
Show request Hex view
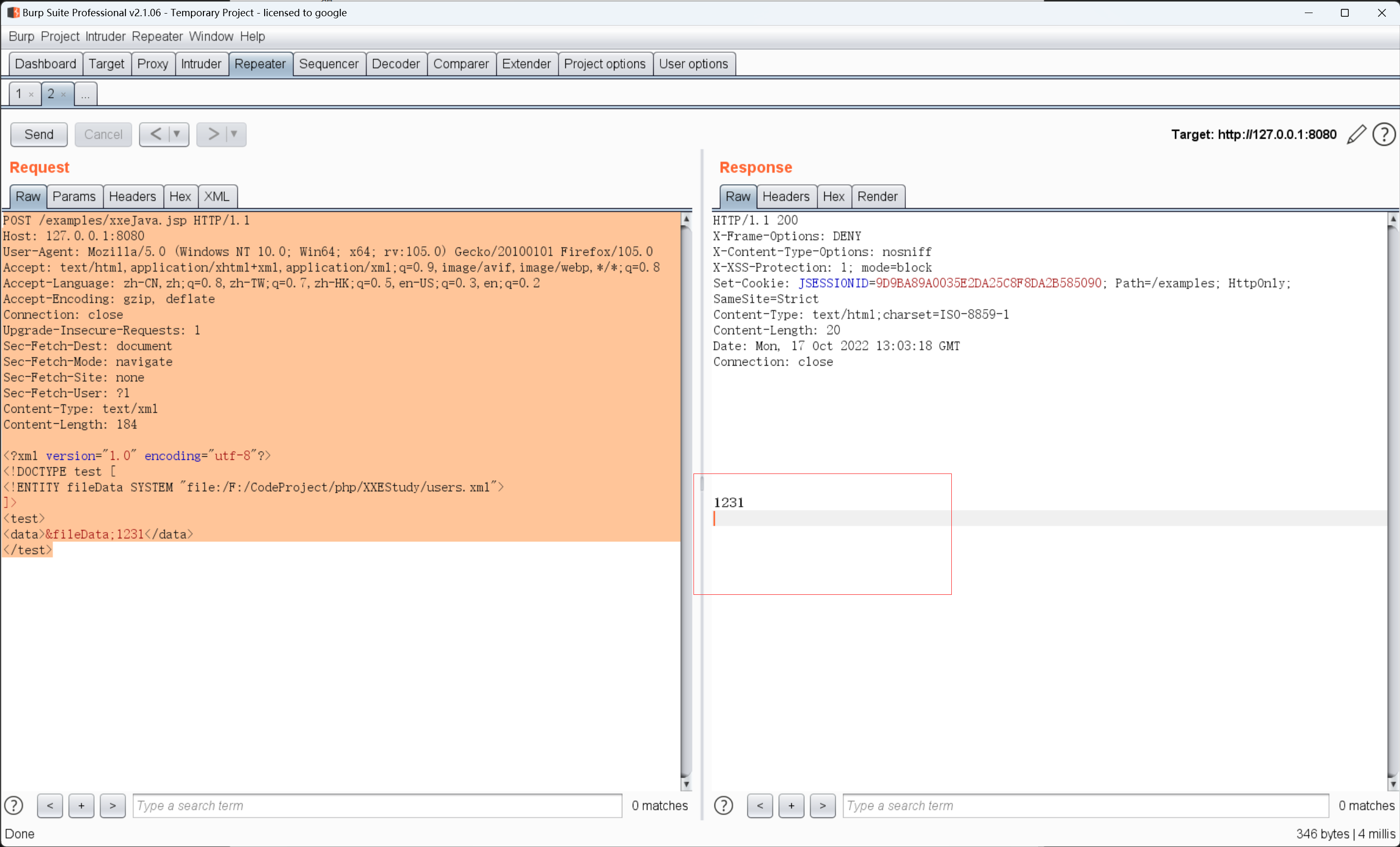click(180, 197)
